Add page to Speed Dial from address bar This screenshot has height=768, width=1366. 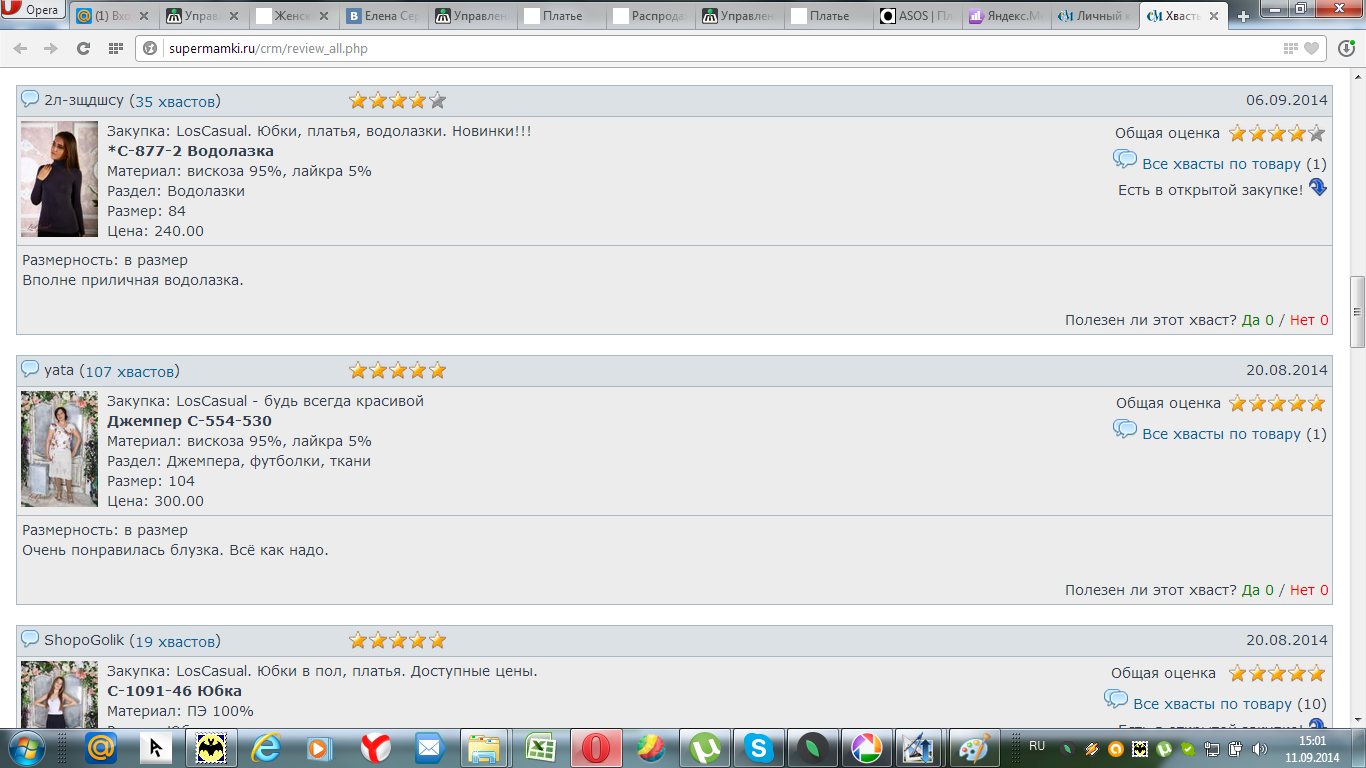[x=1291, y=48]
